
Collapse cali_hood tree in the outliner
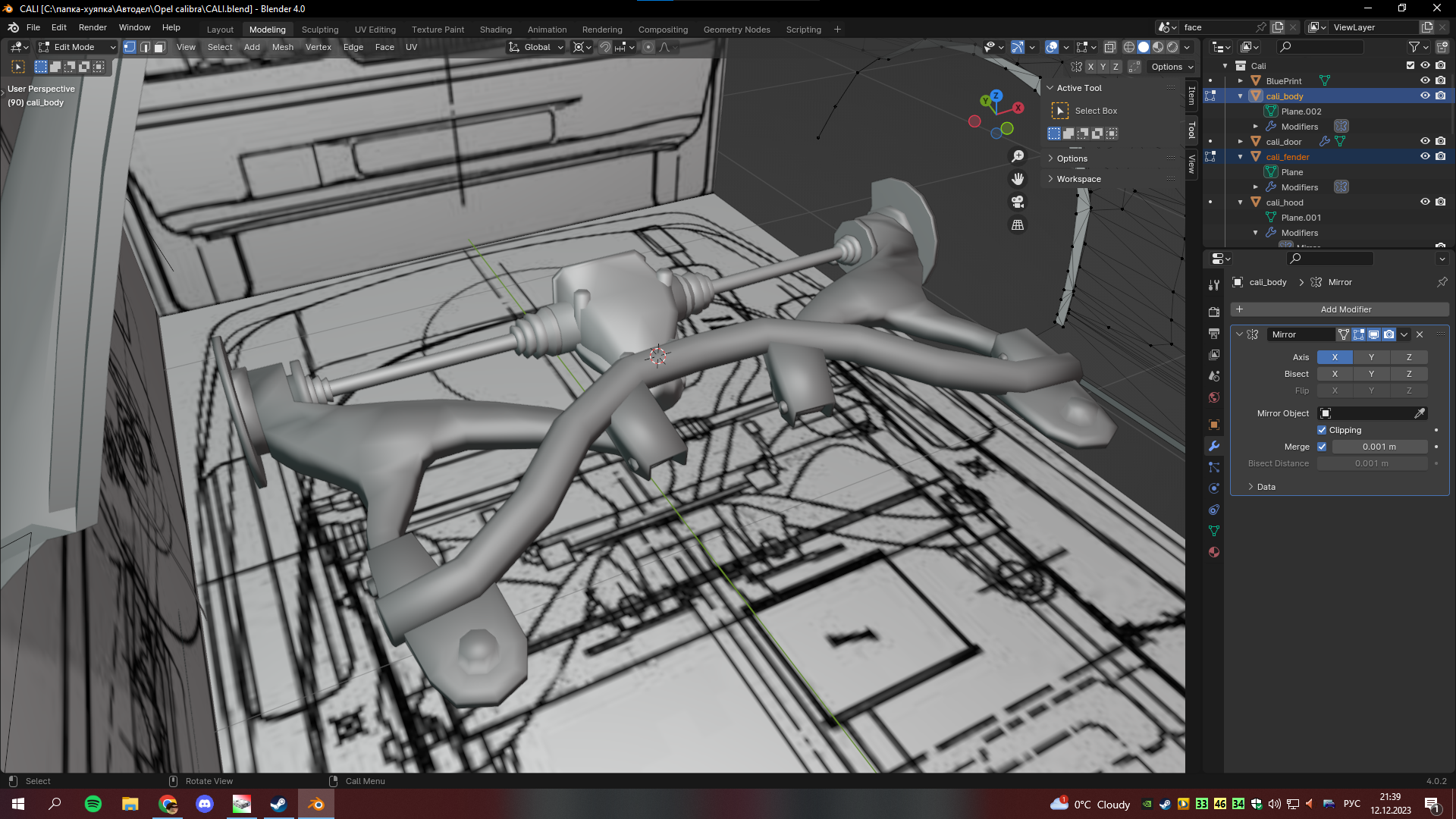click(1241, 202)
